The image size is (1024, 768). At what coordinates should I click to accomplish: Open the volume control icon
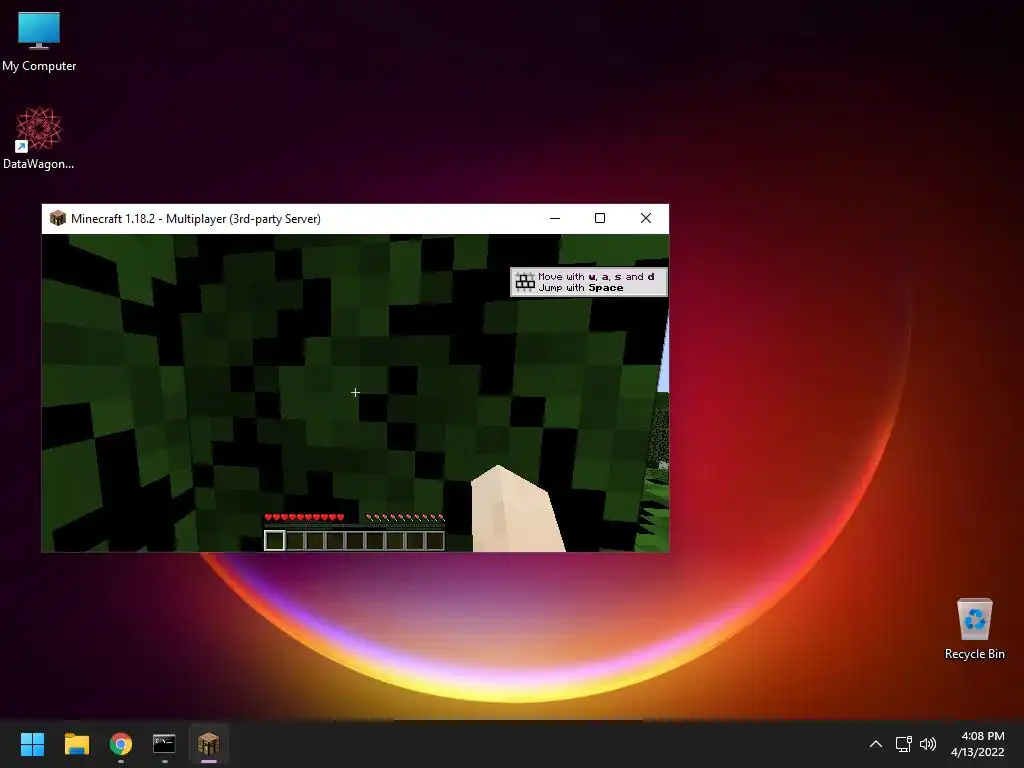[x=927, y=744]
